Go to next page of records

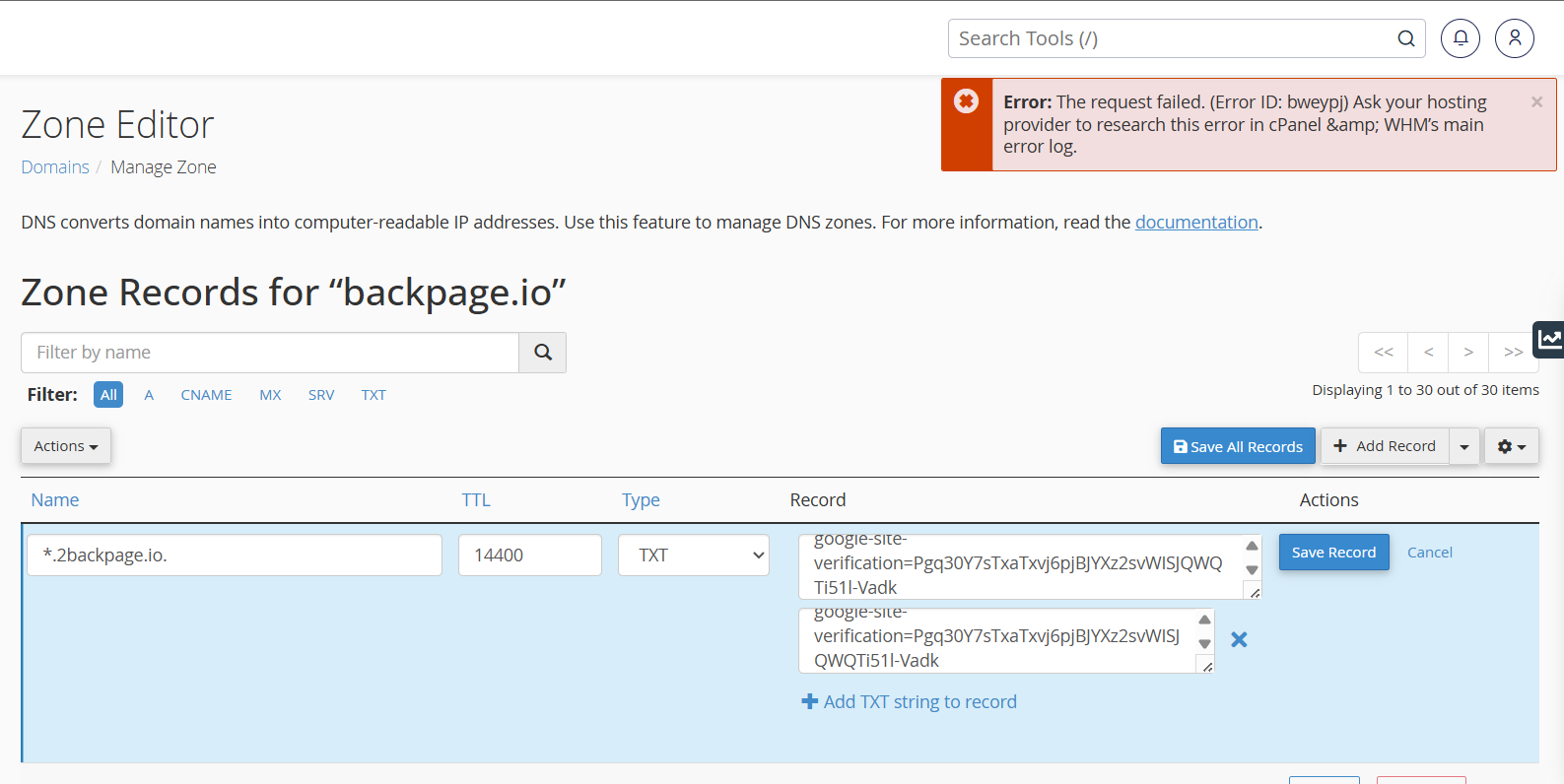coord(1468,353)
